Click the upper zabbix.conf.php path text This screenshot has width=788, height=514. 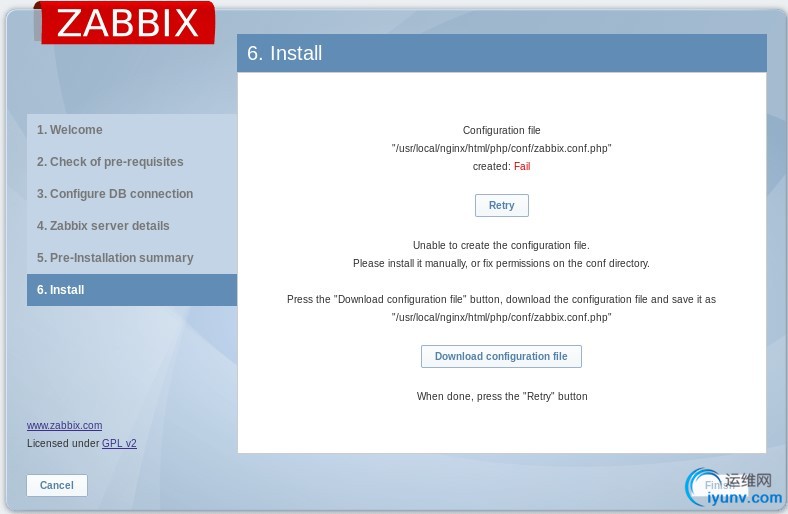[x=502, y=148]
